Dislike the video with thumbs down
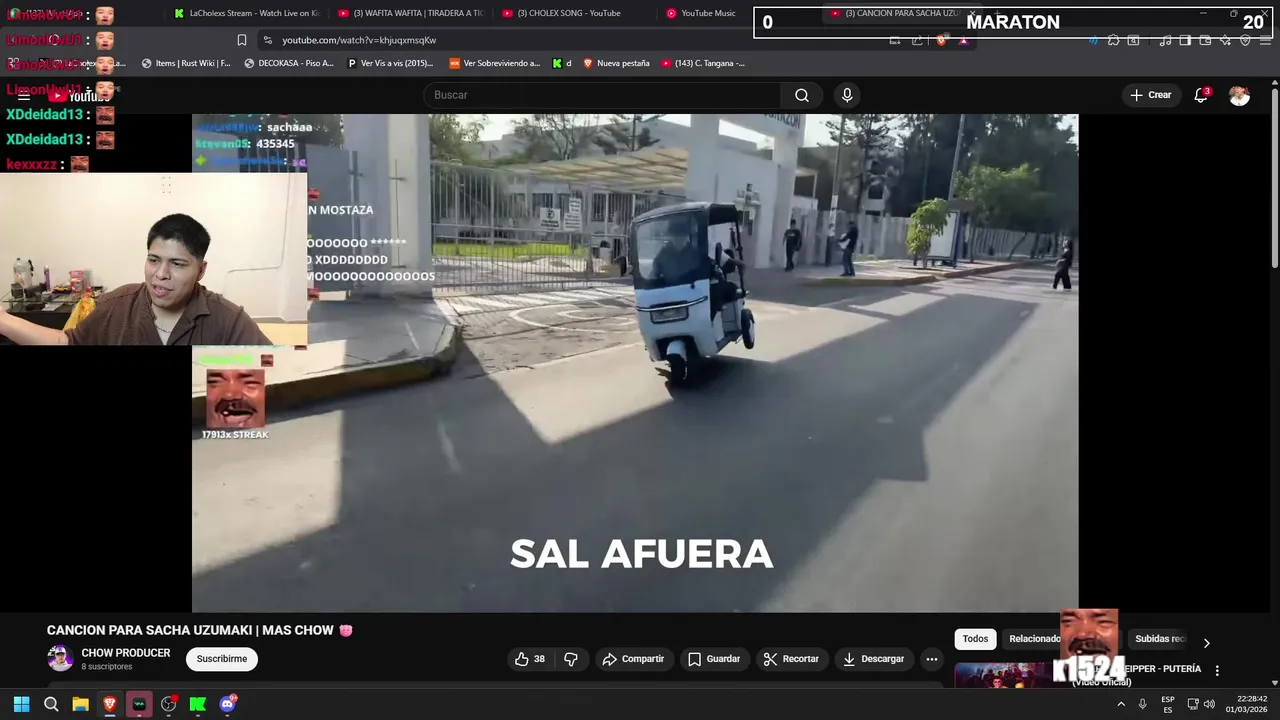1280x720 pixels. 571,659
